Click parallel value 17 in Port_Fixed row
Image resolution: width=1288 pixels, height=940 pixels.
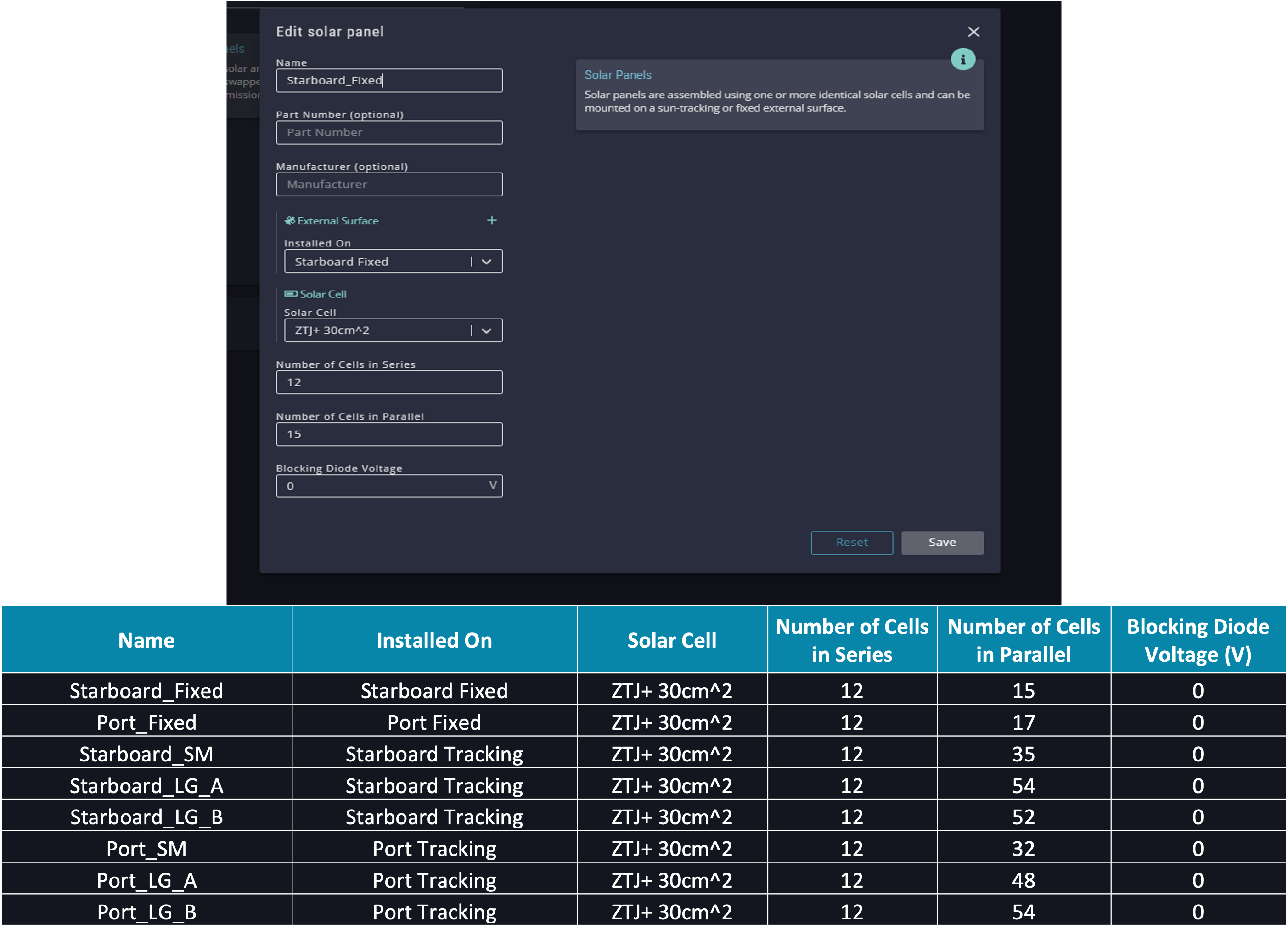pos(1024,722)
